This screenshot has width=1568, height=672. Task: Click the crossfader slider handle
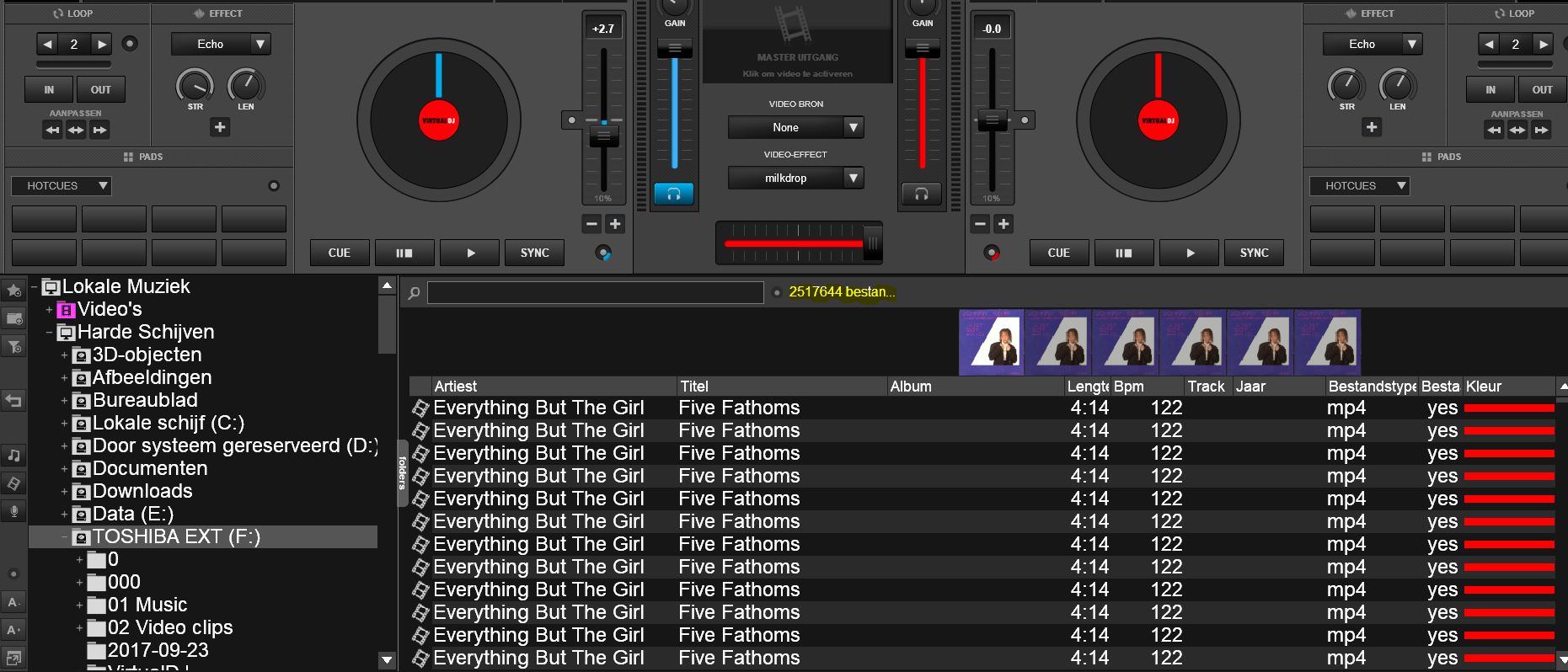coord(873,243)
